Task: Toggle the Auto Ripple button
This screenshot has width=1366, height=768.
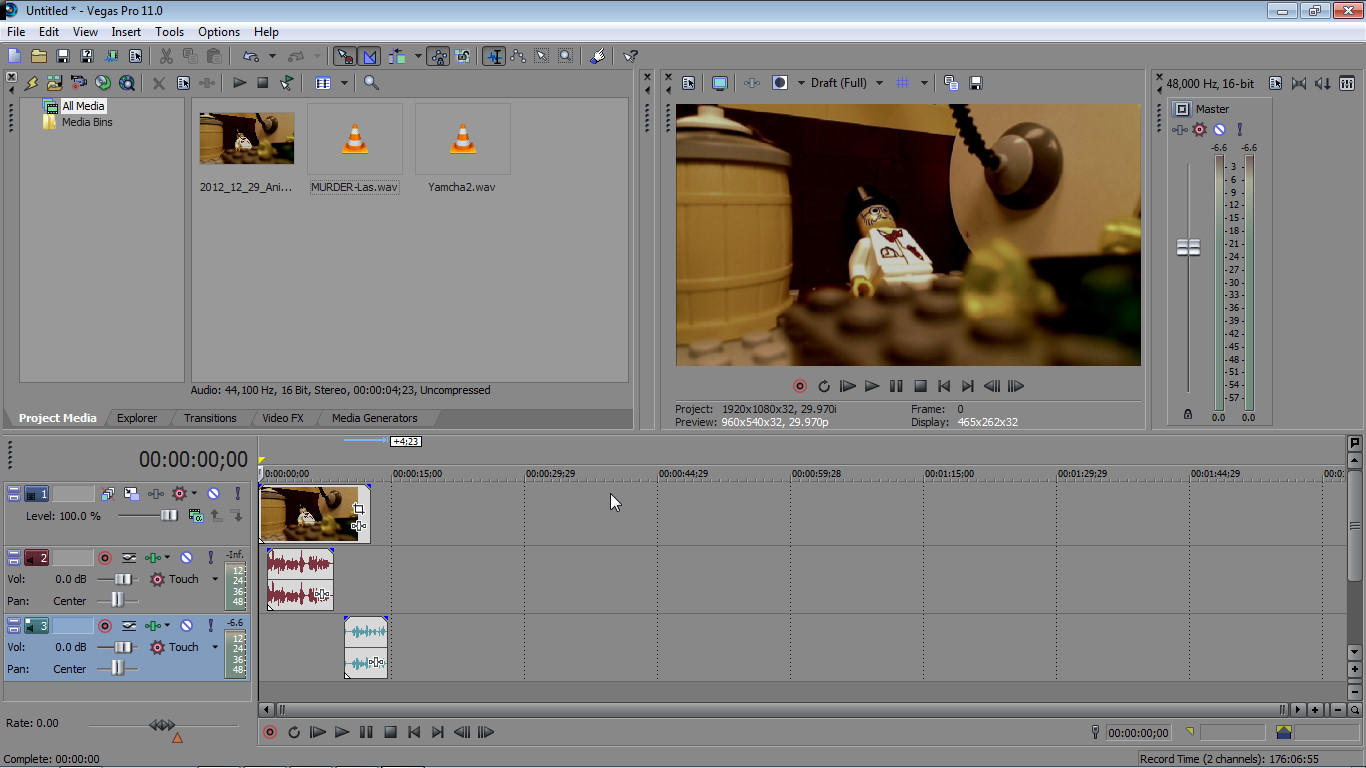Action: pyautogui.click(x=397, y=56)
